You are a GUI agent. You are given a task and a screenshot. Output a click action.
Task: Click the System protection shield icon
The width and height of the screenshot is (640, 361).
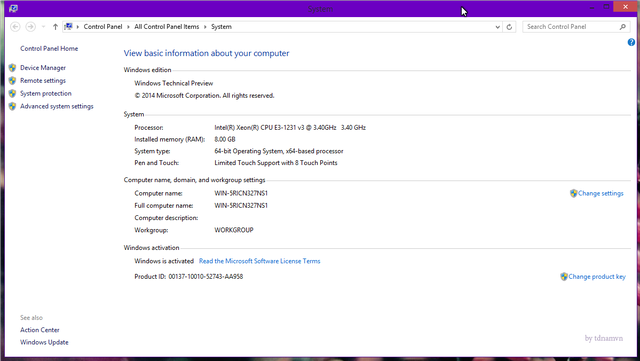pyautogui.click(x=12, y=94)
